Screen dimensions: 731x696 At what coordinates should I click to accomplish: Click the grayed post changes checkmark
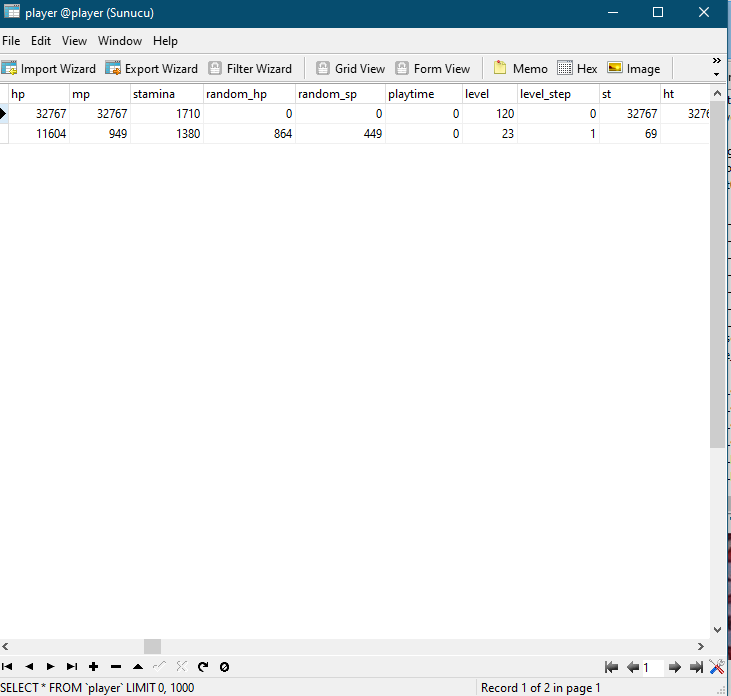(x=159, y=667)
